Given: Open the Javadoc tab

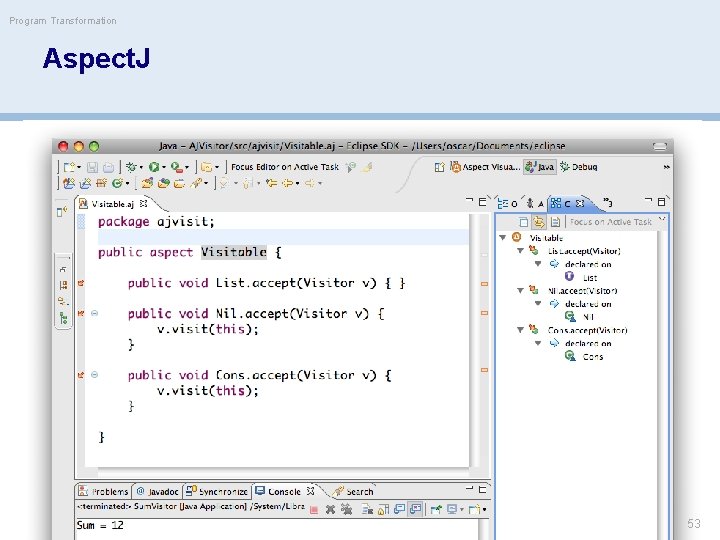Looking at the screenshot, I should [x=158, y=491].
